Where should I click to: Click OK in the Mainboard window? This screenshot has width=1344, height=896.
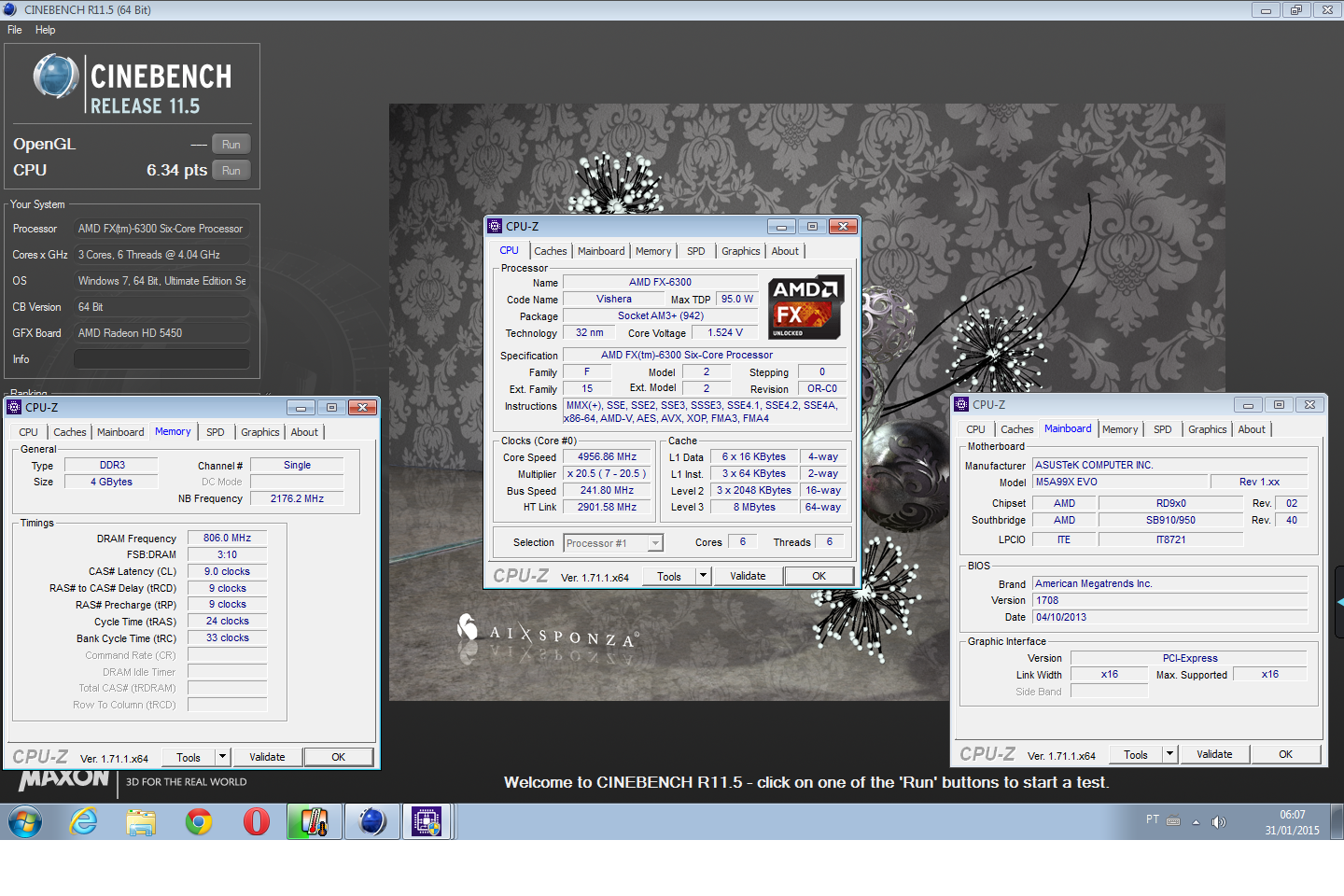(1286, 754)
